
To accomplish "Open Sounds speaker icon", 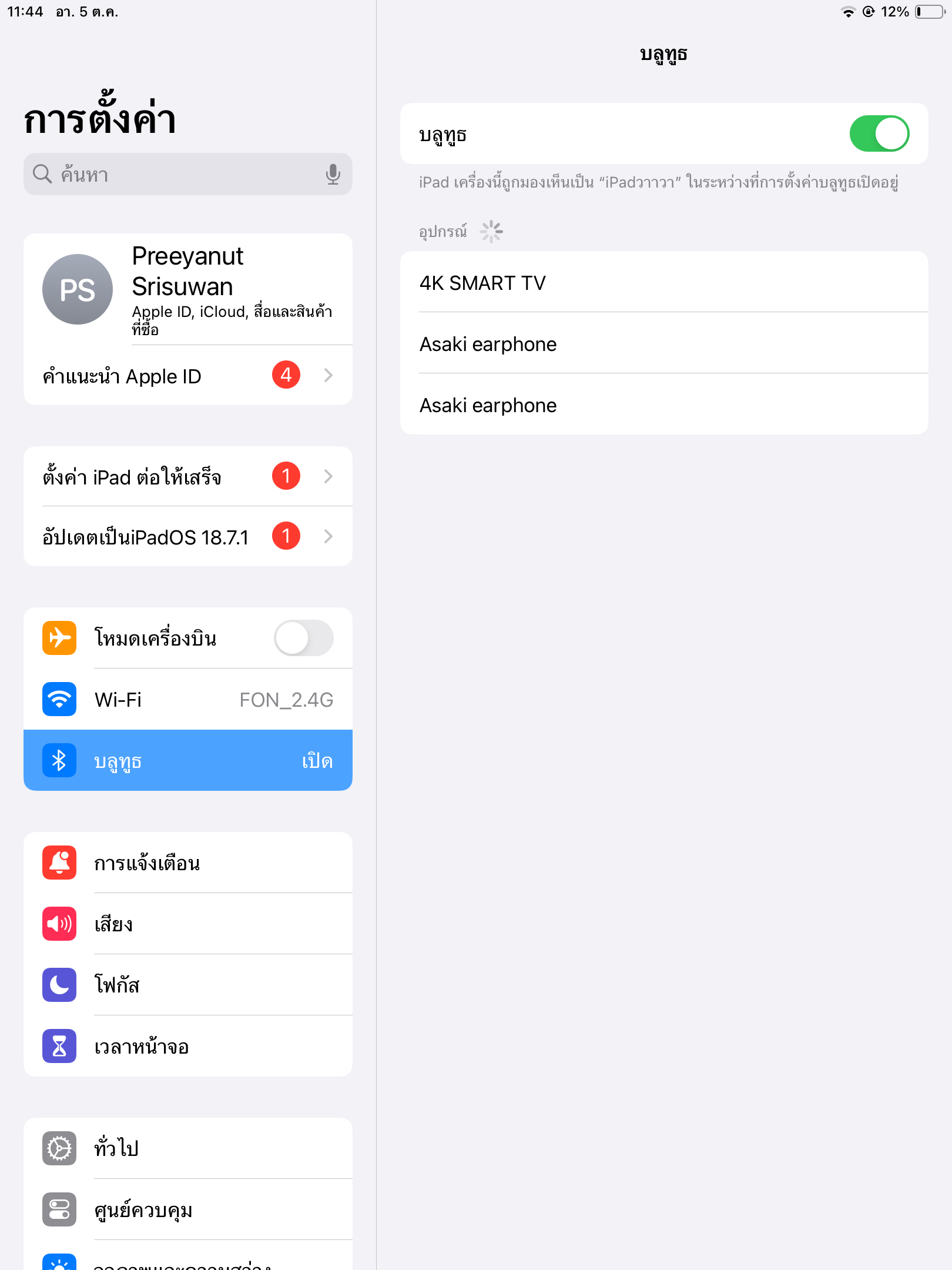I will tap(59, 924).
